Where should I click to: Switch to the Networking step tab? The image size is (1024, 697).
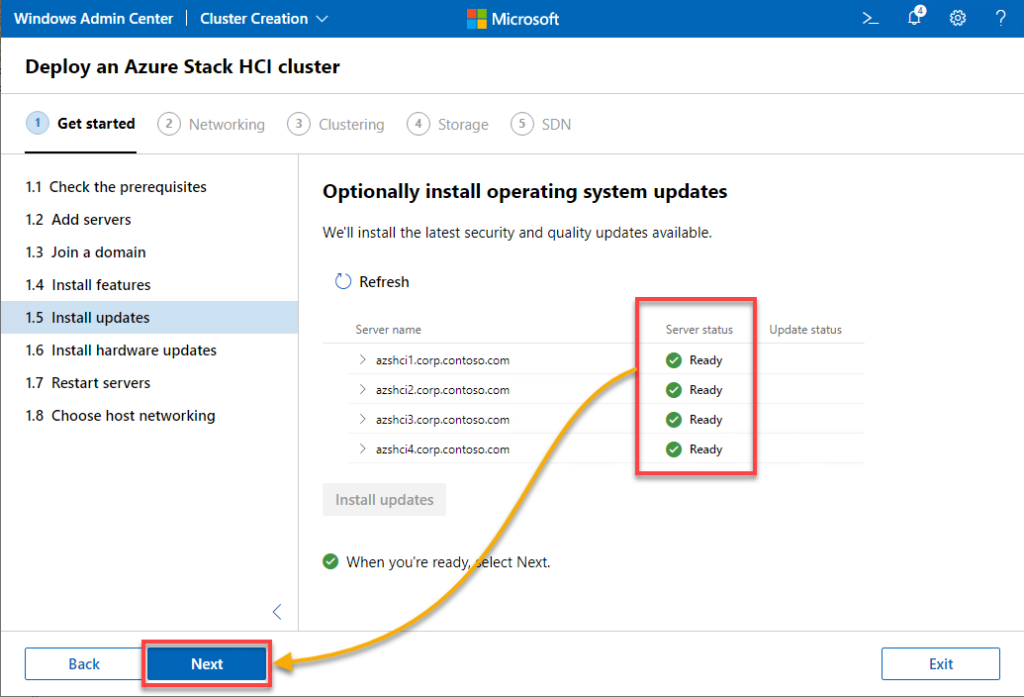click(212, 124)
